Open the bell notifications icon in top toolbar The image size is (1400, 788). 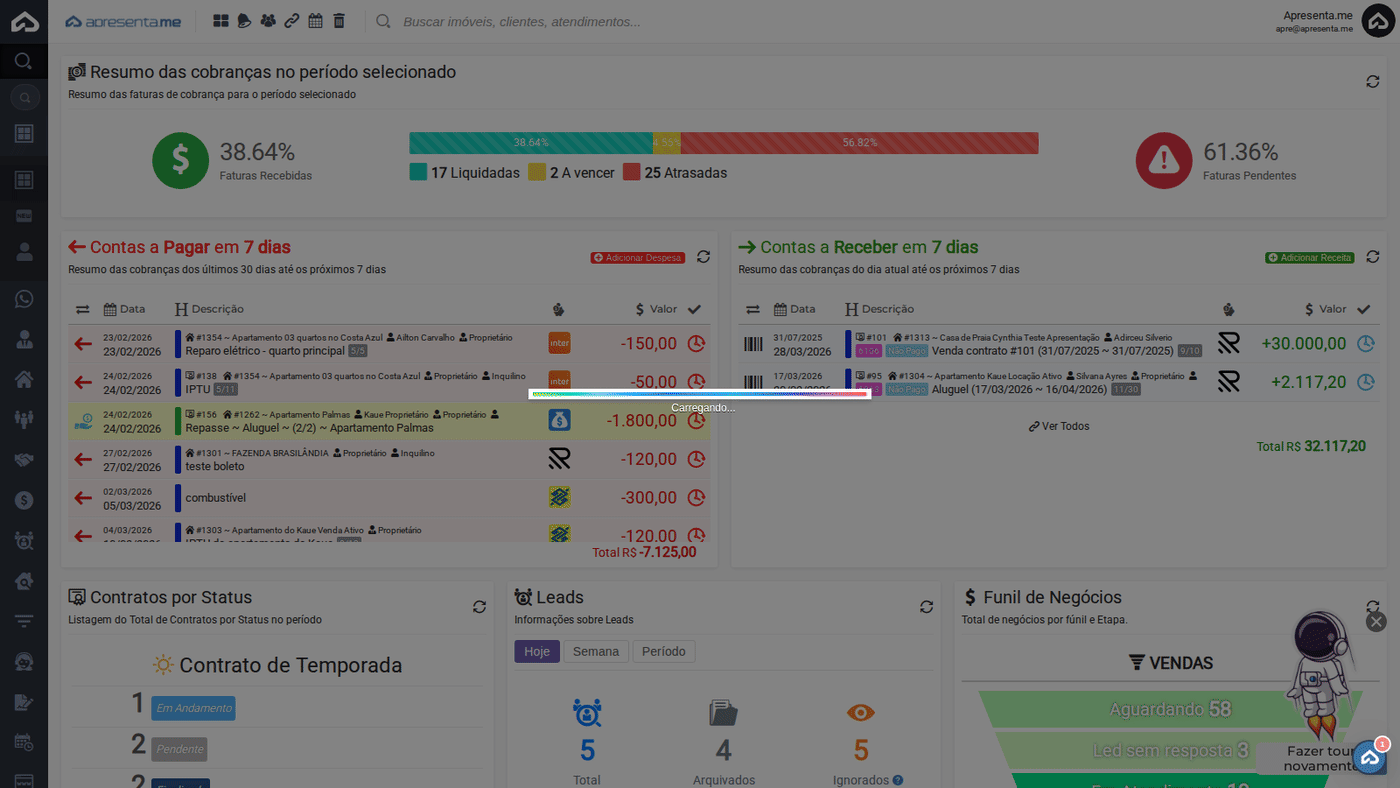(244, 21)
